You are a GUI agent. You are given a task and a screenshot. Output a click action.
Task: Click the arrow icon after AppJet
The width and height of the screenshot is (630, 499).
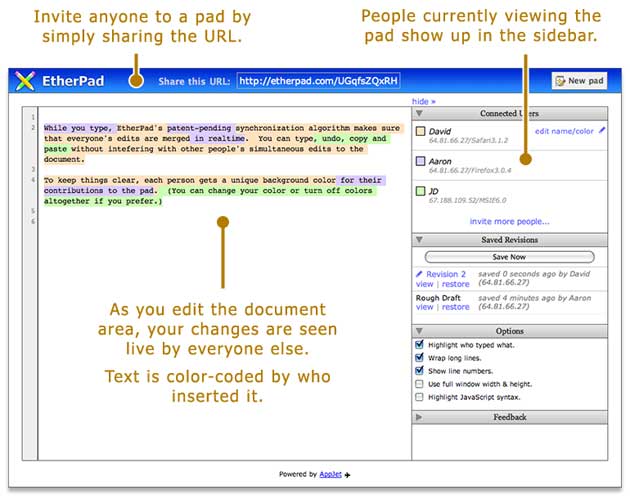(347, 475)
